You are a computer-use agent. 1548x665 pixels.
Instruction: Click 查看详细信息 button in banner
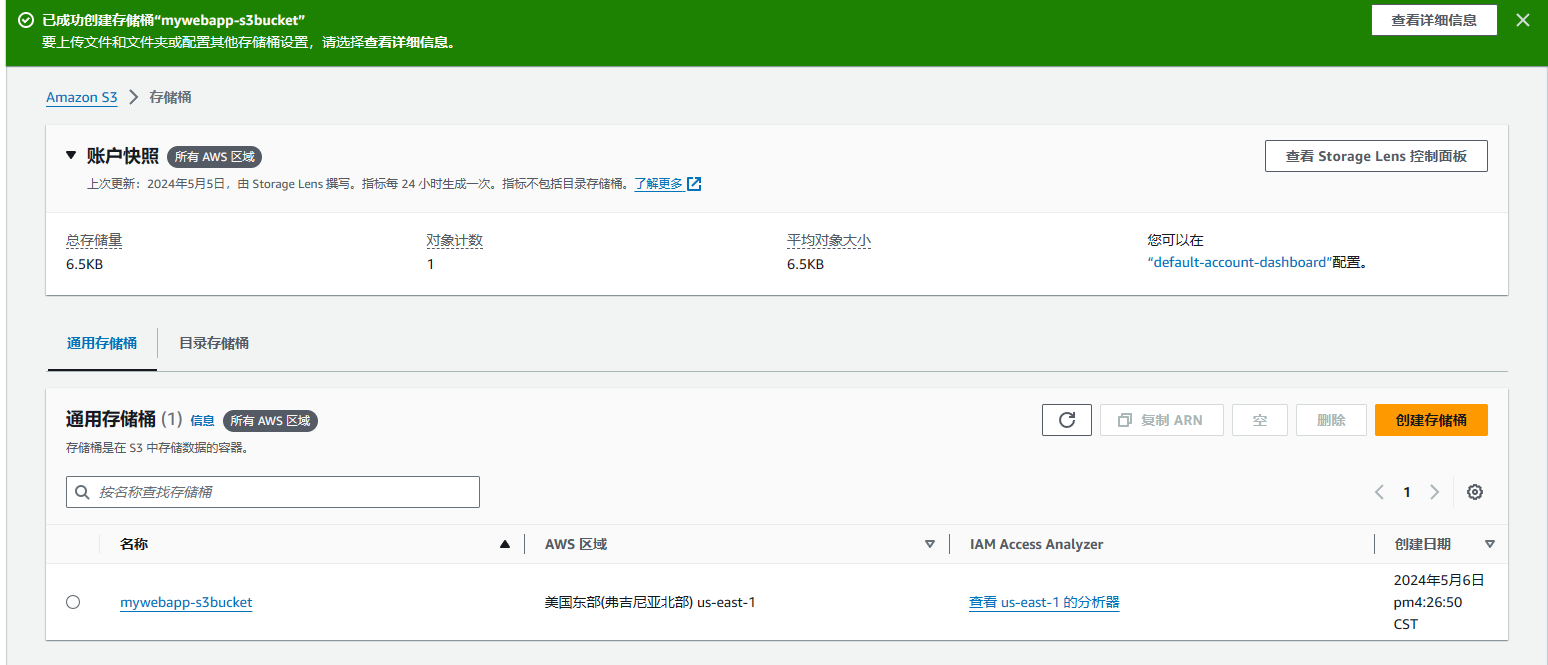(1434, 20)
